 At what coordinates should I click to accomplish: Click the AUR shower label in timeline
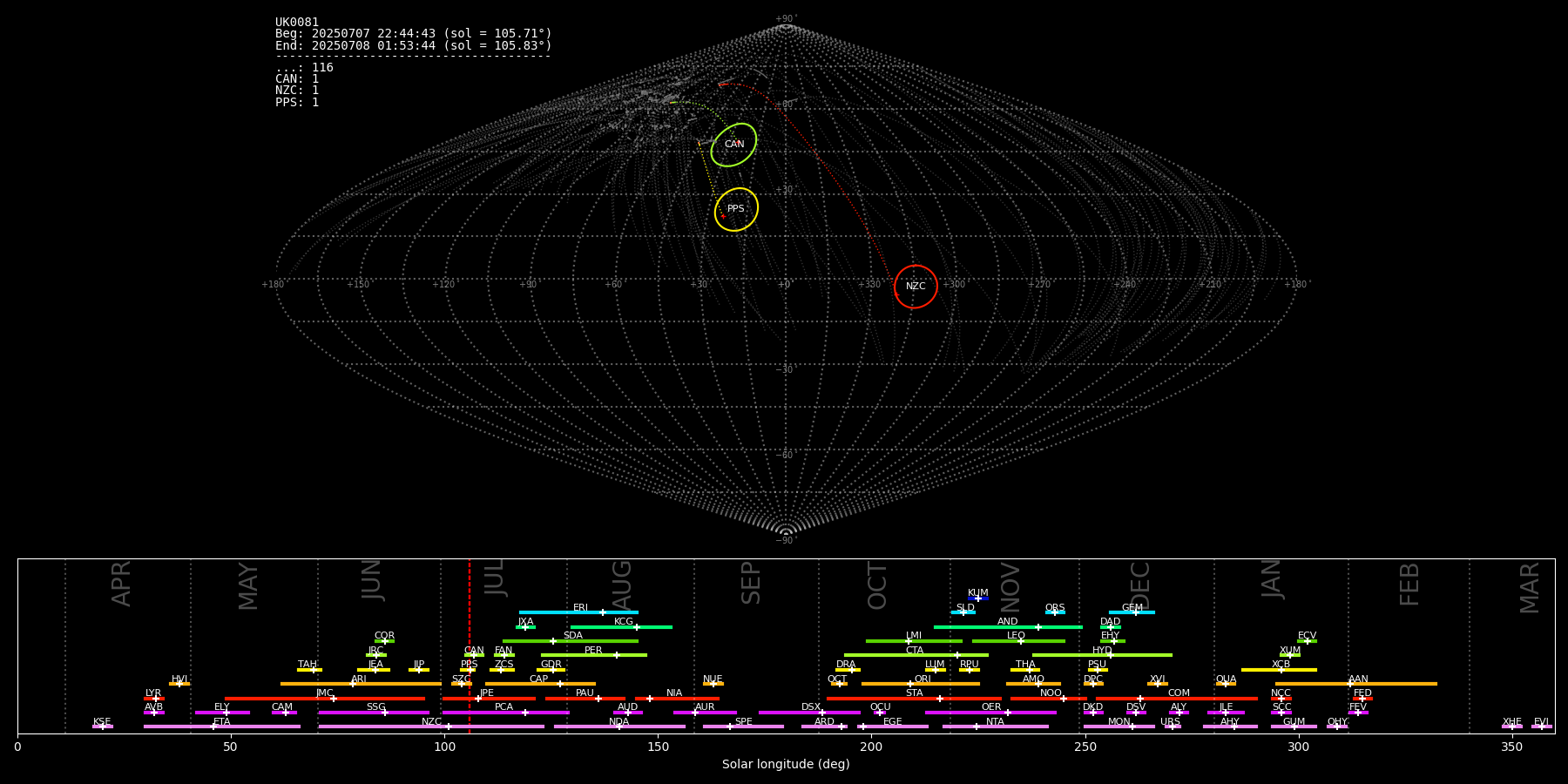(x=705, y=707)
